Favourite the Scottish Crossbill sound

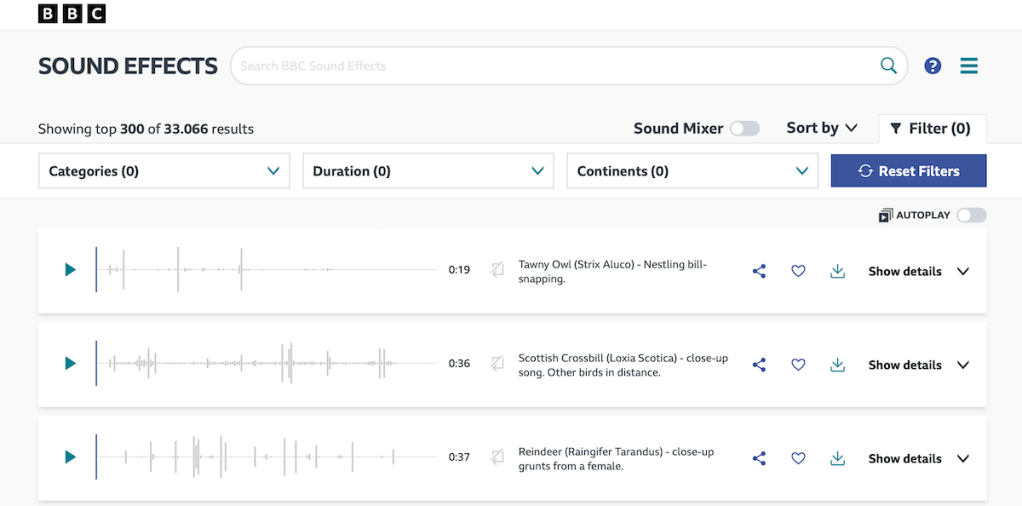[798, 365]
